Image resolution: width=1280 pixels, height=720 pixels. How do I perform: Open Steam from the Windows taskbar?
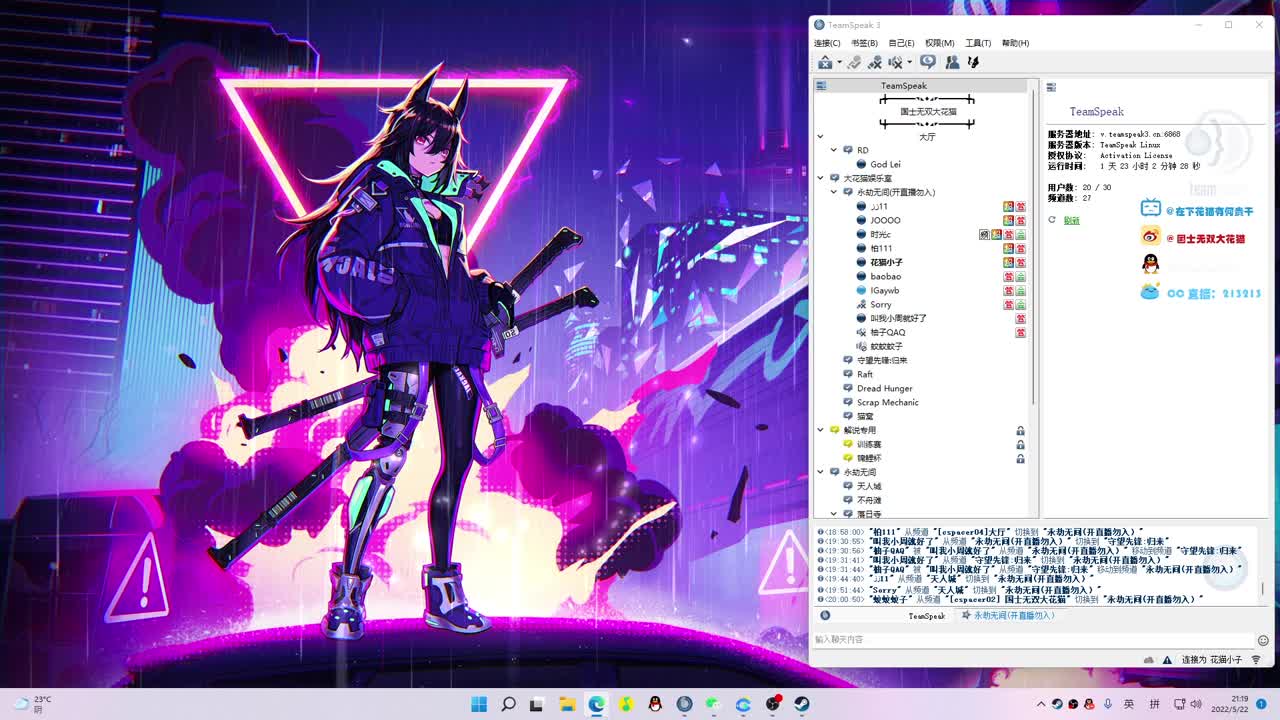(x=802, y=704)
